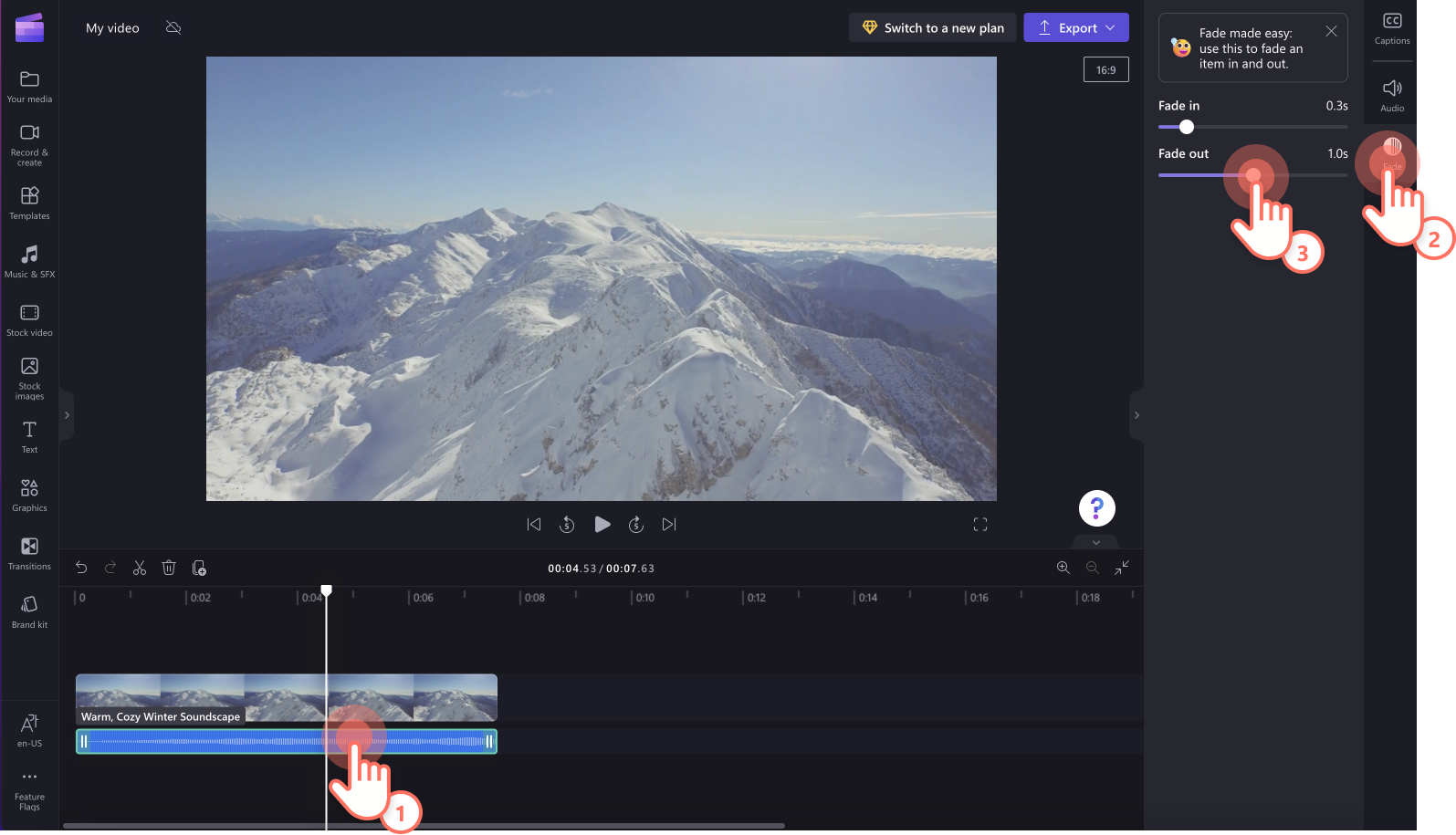Screen dimensions: 1456x835
Task: Change the 16:9 aspect ratio
Action: pos(1105,69)
